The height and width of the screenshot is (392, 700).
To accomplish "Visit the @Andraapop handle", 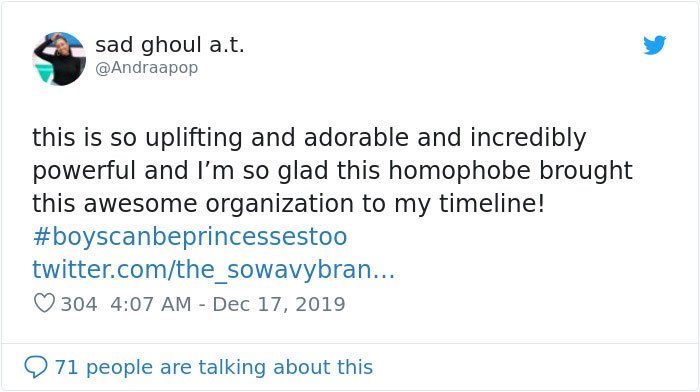I will 146,68.
